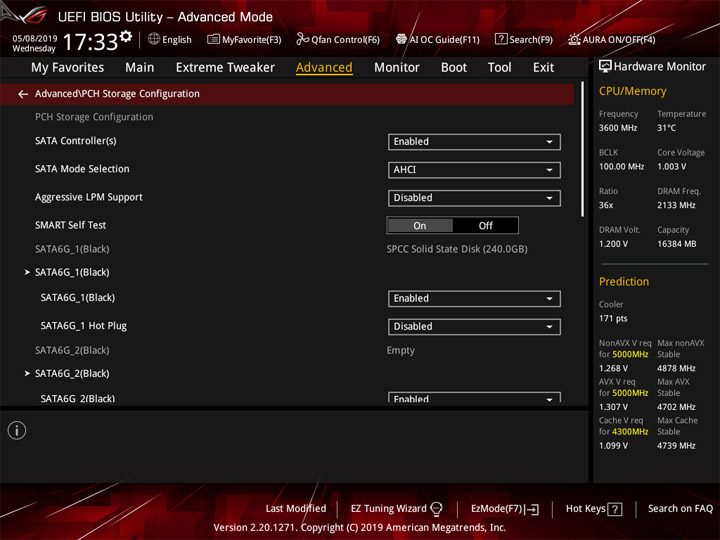Click the 171 pts cooler score

tap(613, 319)
